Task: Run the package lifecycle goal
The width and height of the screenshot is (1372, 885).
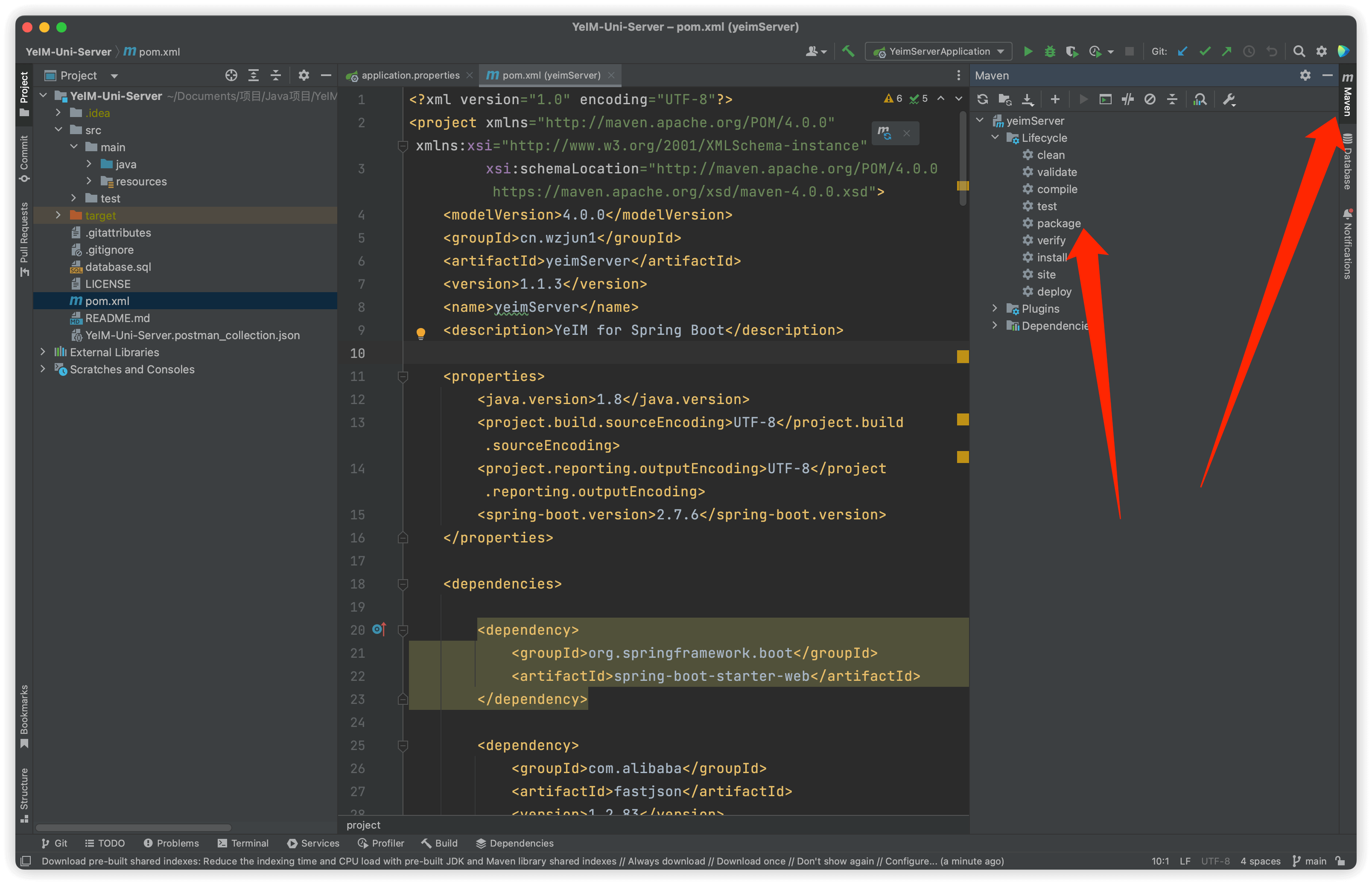Action: [1058, 223]
